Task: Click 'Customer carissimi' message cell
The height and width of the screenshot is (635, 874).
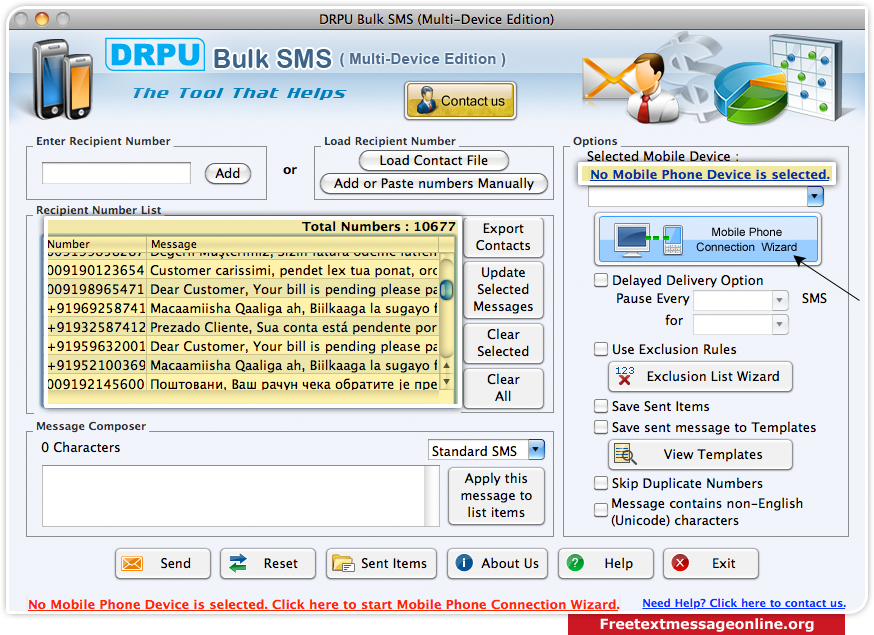Action: [x=293, y=270]
